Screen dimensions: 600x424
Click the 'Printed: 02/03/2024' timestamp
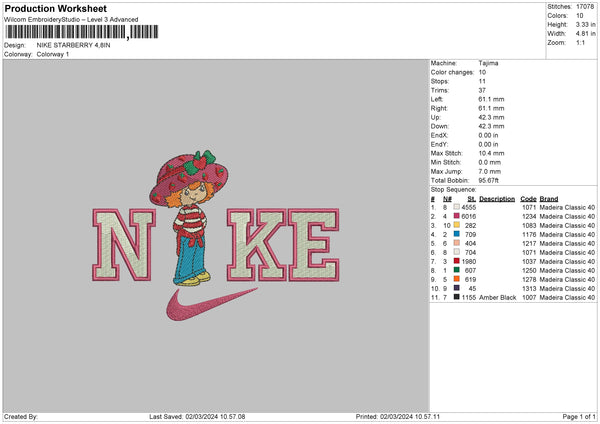pos(398,417)
